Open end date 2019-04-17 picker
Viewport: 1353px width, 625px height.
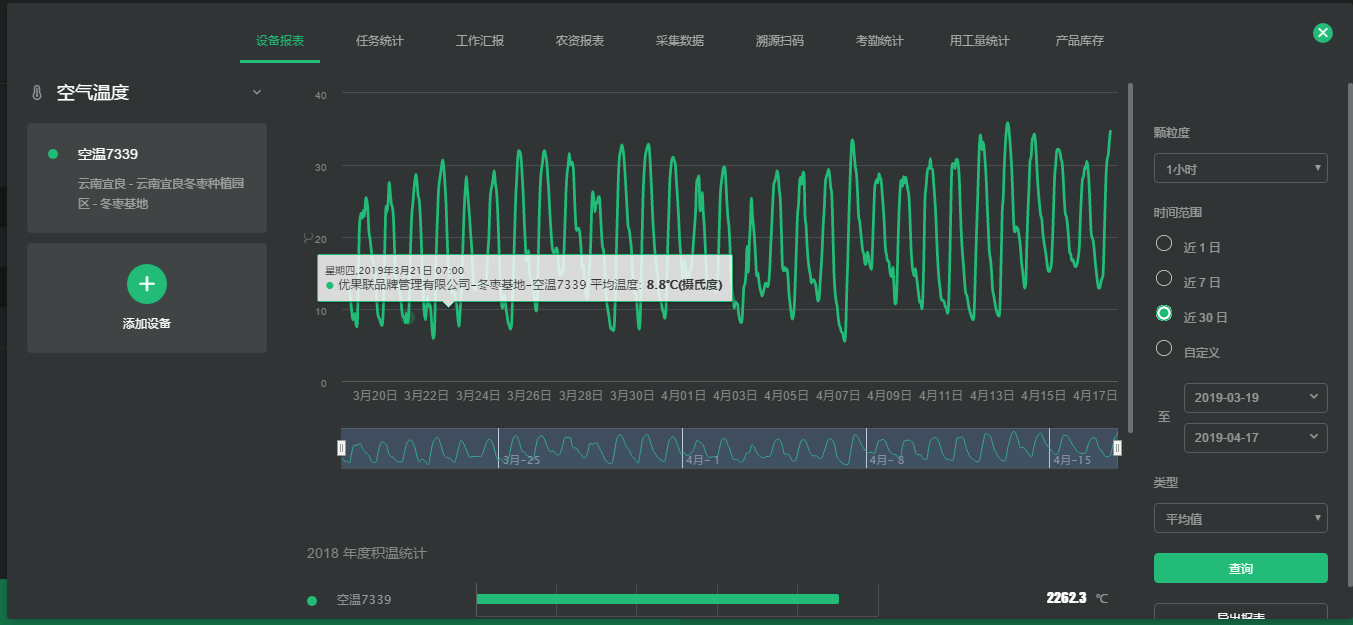[1255, 438]
